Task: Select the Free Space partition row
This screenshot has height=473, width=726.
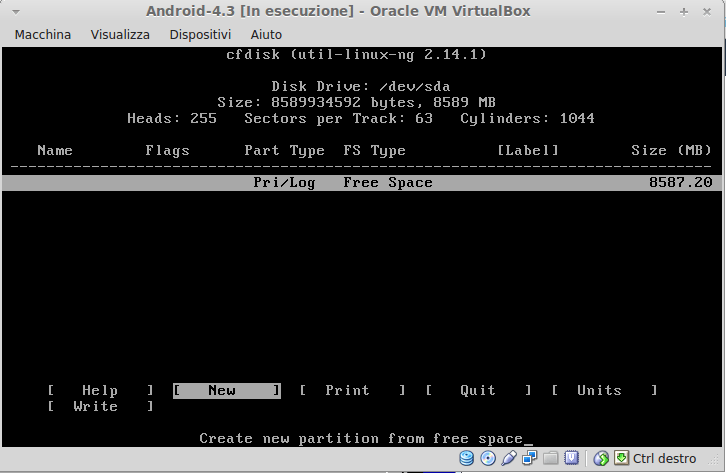Action: [362, 182]
